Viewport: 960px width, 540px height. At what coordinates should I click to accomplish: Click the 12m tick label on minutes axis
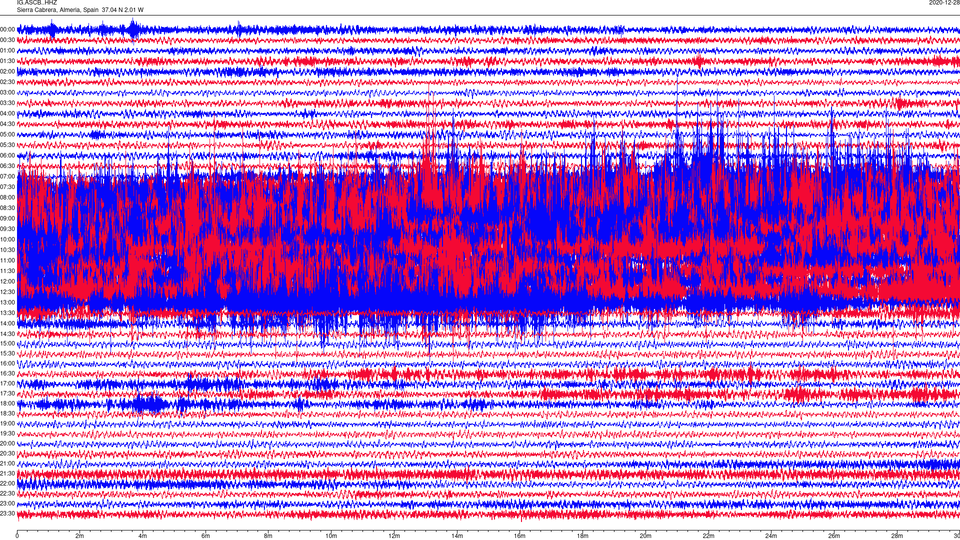pos(394,536)
